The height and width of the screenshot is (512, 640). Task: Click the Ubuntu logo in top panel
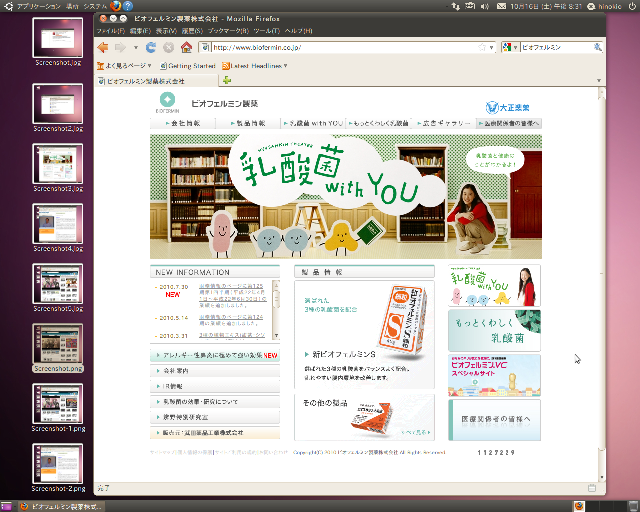(x=8, y=6)
